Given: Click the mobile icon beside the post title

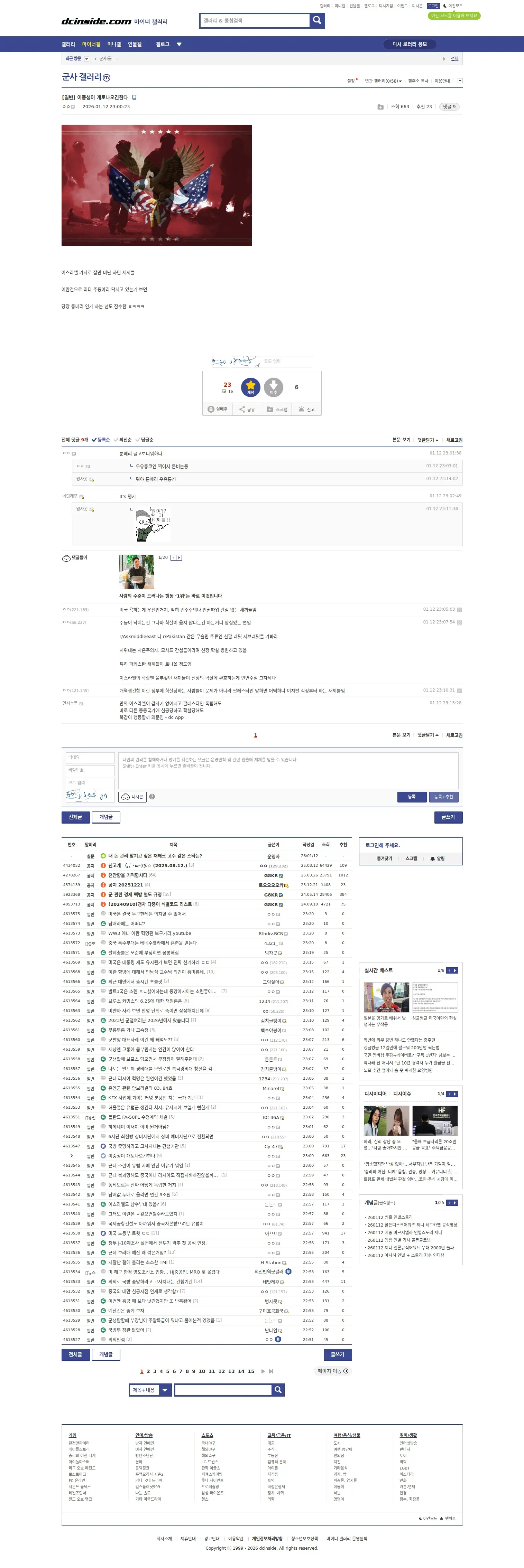Looking at the screenshot, I should click(x=135, y=97).
